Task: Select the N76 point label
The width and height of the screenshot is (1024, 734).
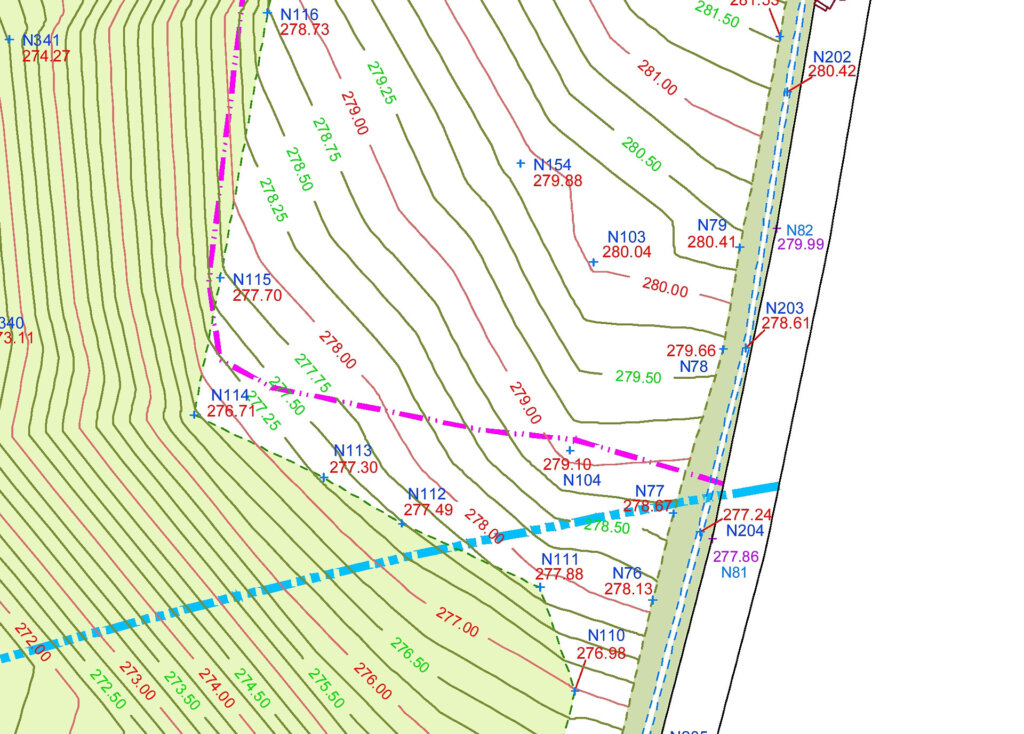Action: [x=627, y=573]
